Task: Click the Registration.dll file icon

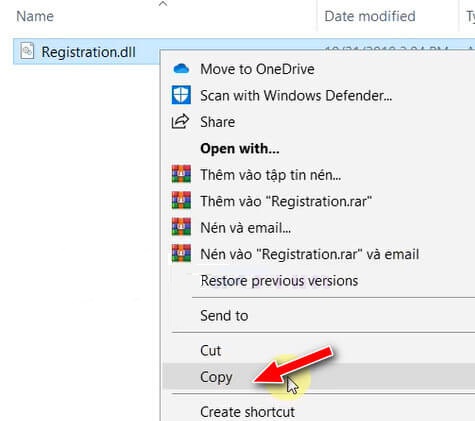Action: 27,51
